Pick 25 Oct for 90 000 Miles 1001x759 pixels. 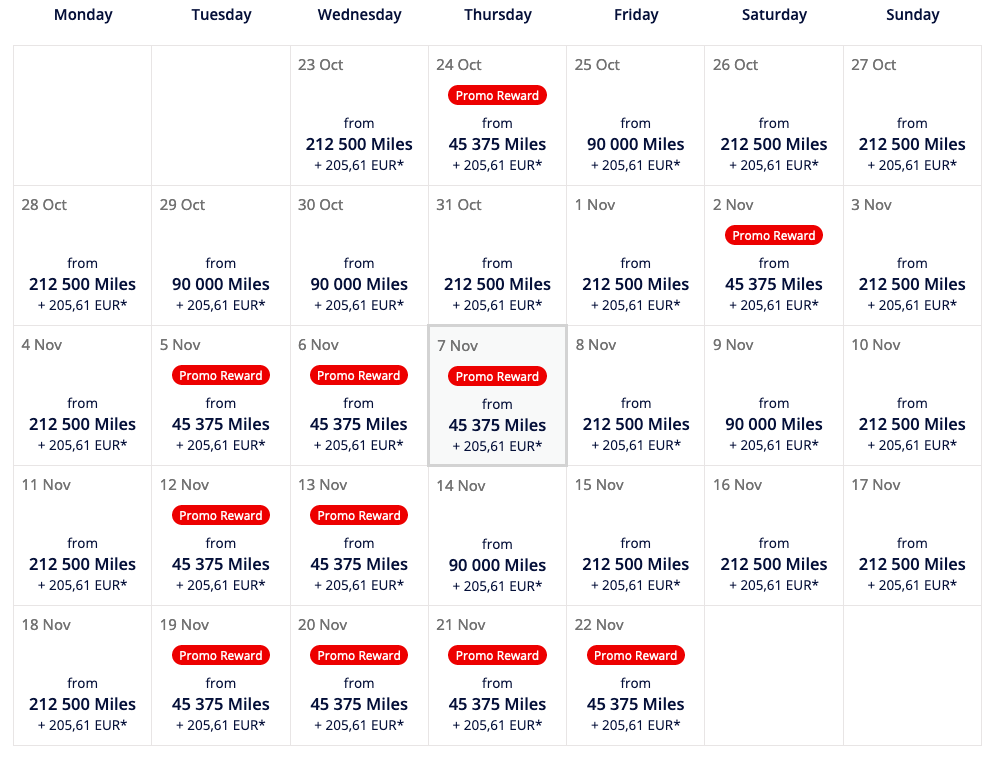(x=635, y=116)
